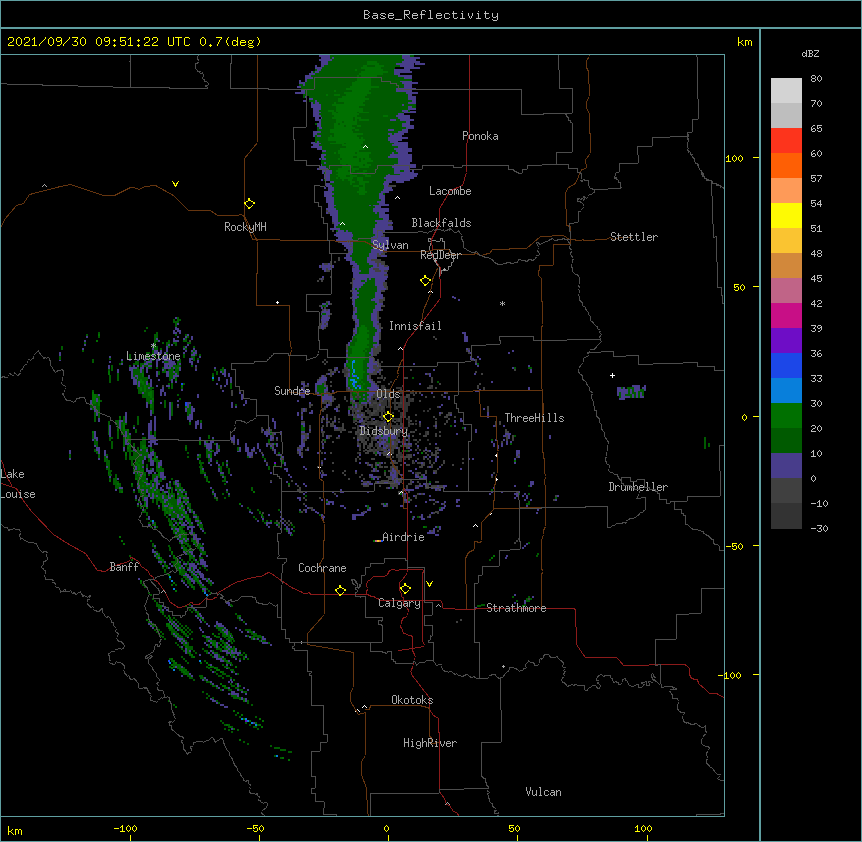Click the Airdrie label
Screen dimensions: 862x842
click(403, 537)
